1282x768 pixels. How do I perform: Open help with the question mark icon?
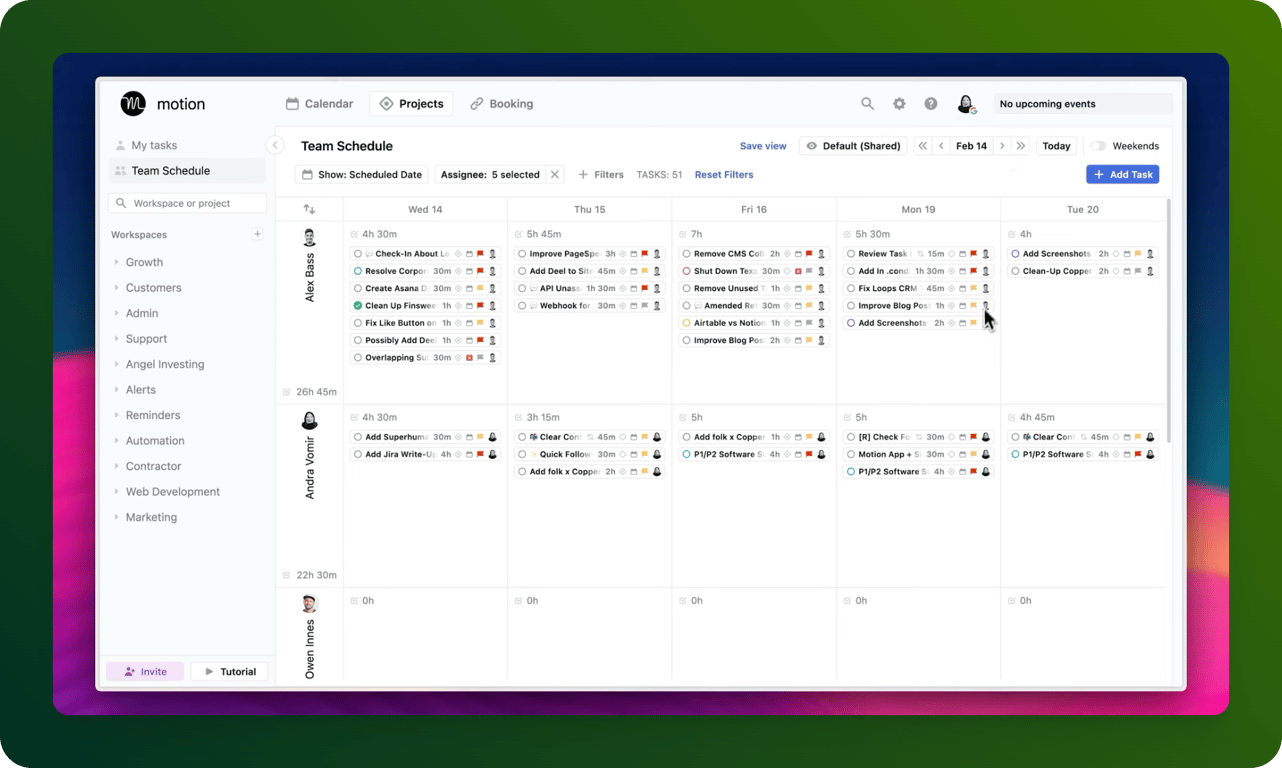point(931,104)
